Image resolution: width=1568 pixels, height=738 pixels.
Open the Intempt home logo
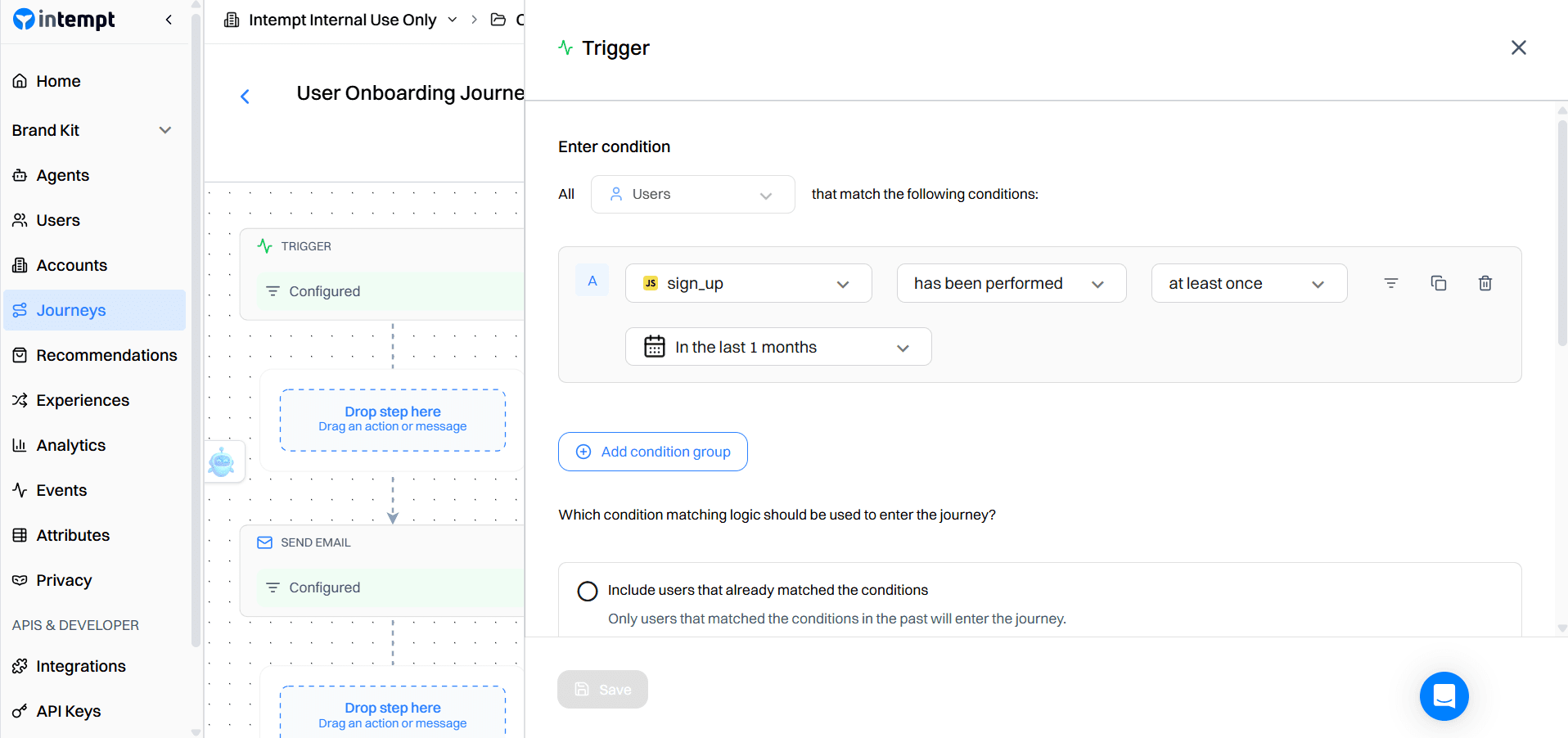tap(64, 19)
